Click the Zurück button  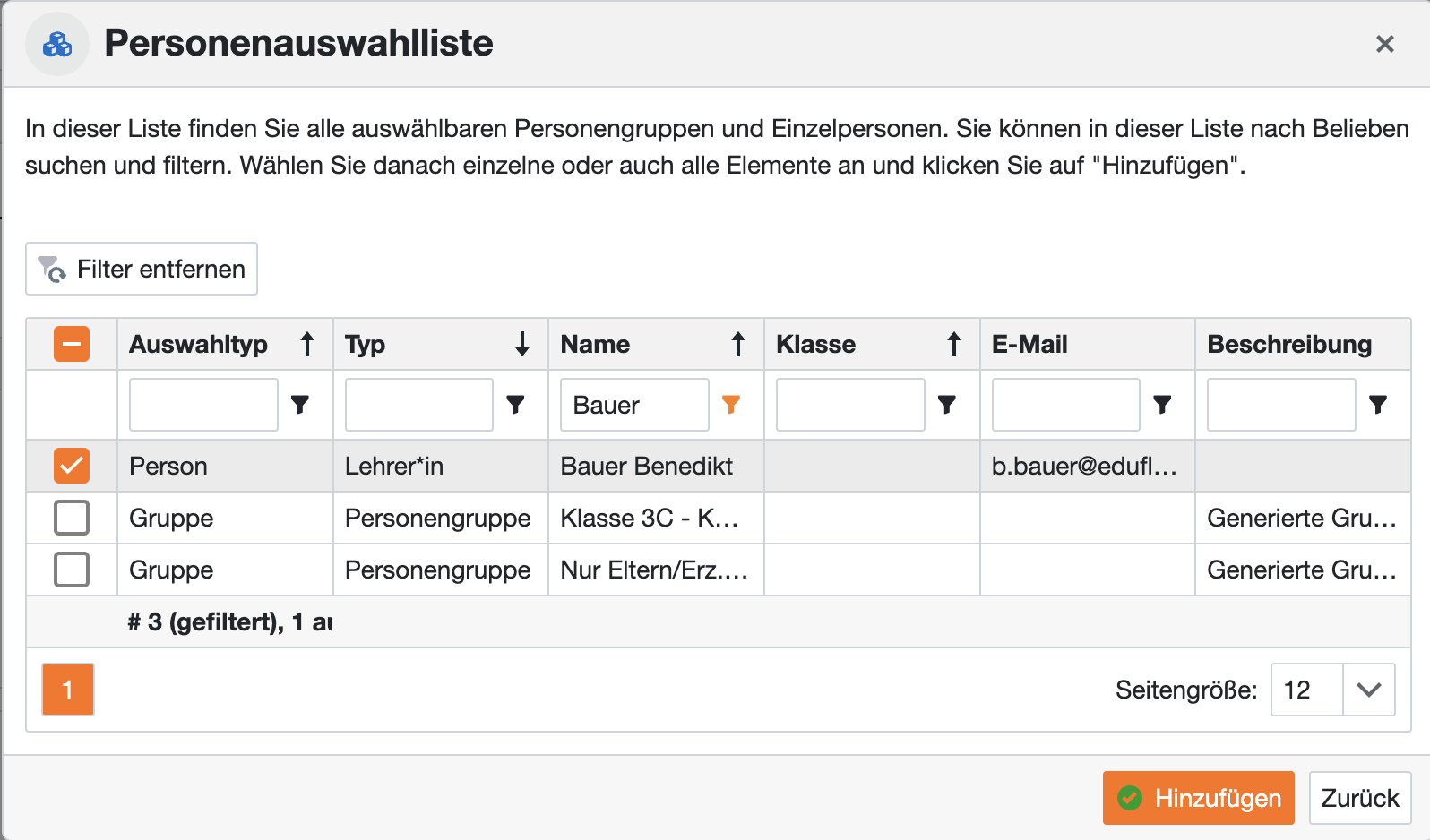click(x=1359, y=798)
